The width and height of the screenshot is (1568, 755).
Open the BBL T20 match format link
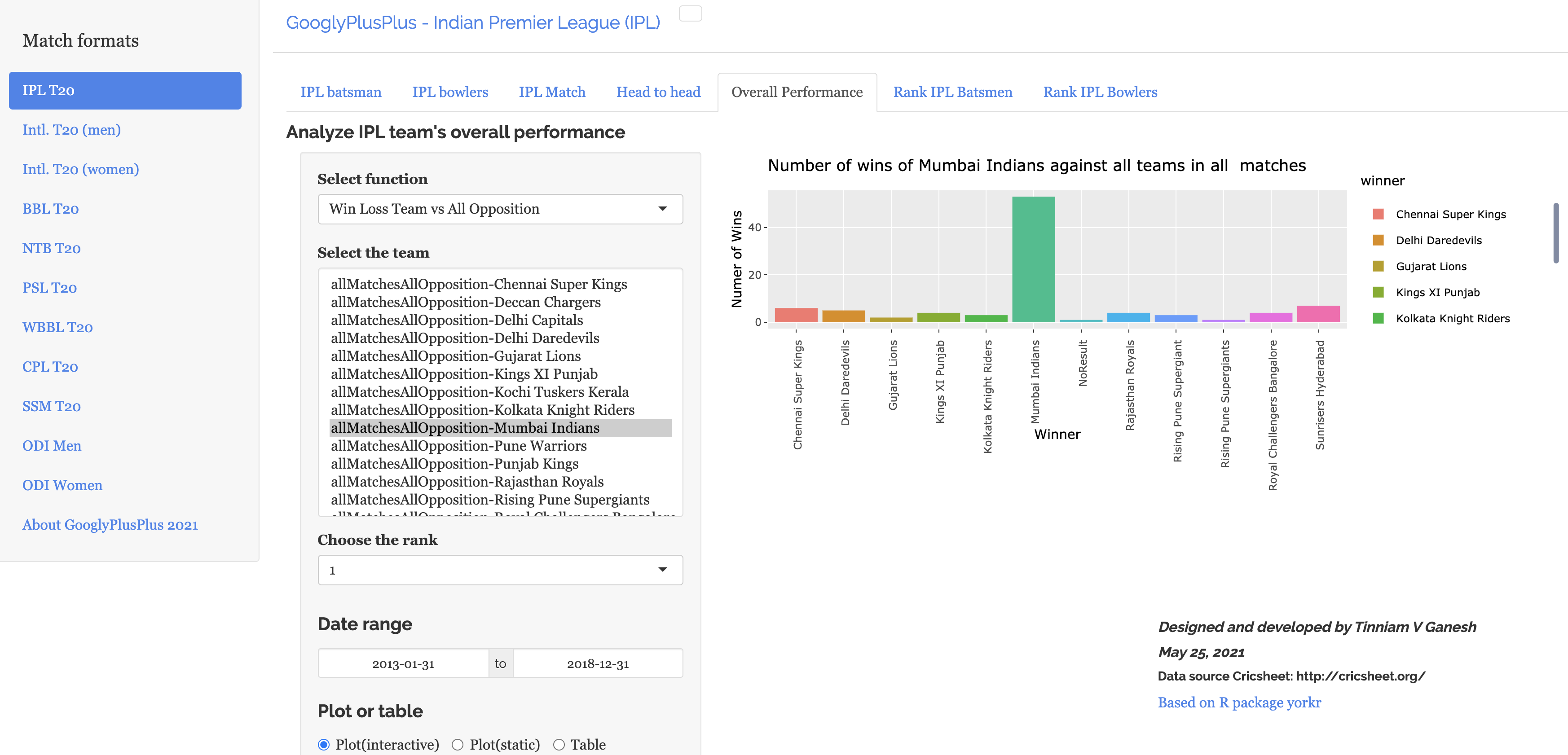point(51,209)
